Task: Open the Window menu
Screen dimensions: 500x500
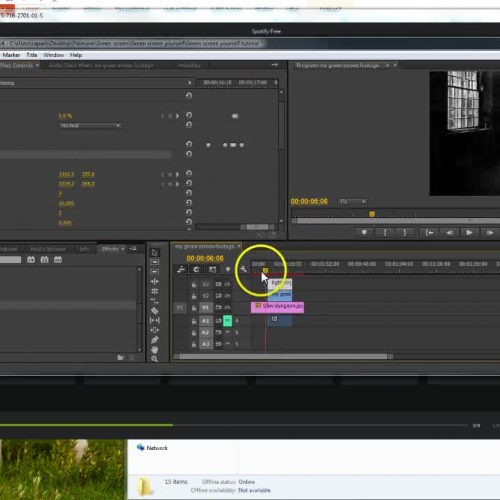Action: [x=53, y=55]
